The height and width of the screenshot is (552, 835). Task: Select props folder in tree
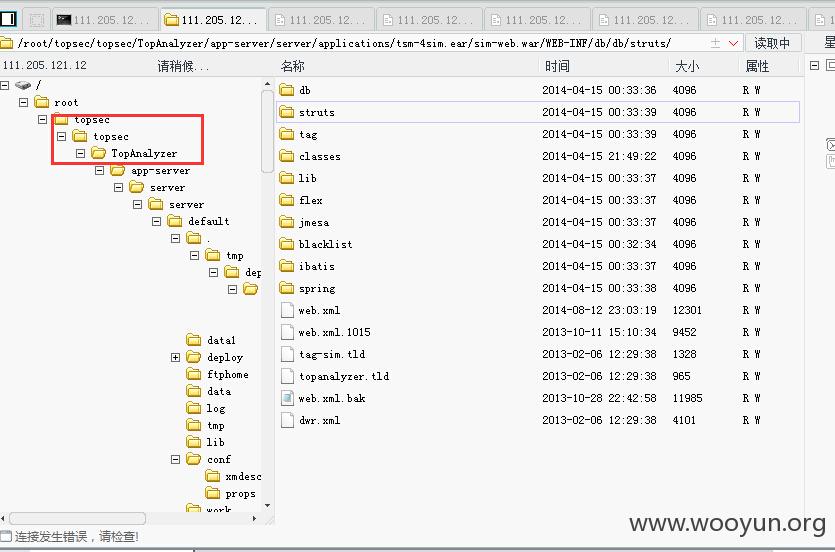pos(231,493)
